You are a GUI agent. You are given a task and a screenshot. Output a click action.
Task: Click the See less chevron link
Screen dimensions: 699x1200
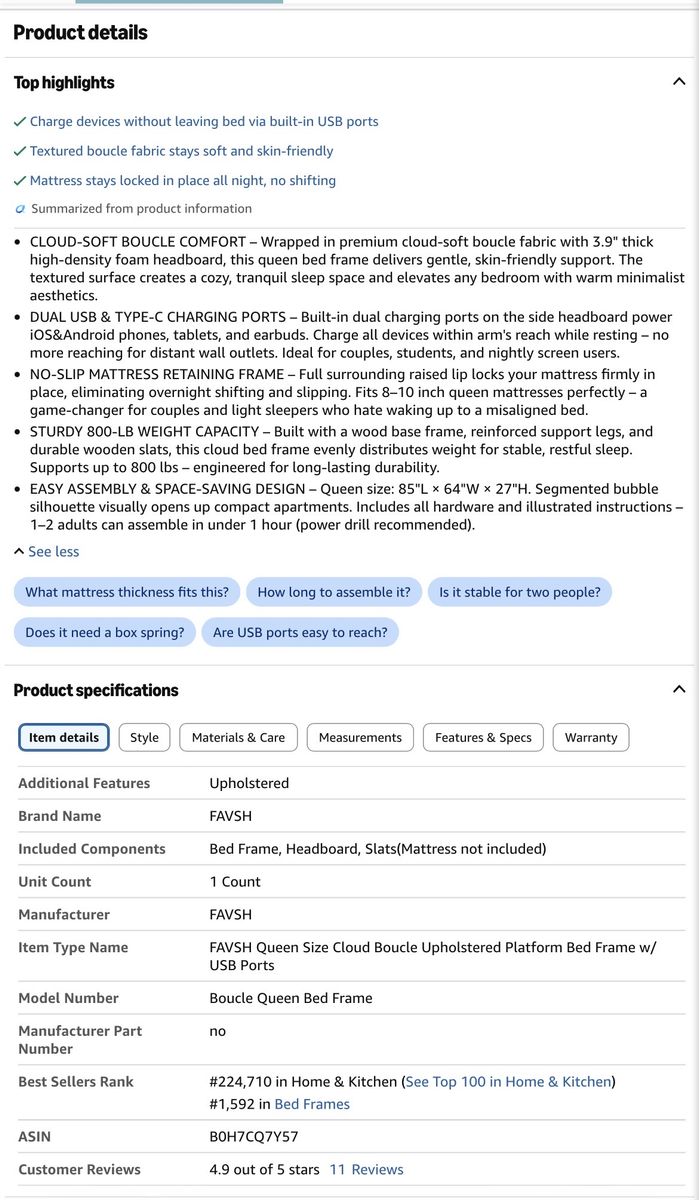pos(46,551)
